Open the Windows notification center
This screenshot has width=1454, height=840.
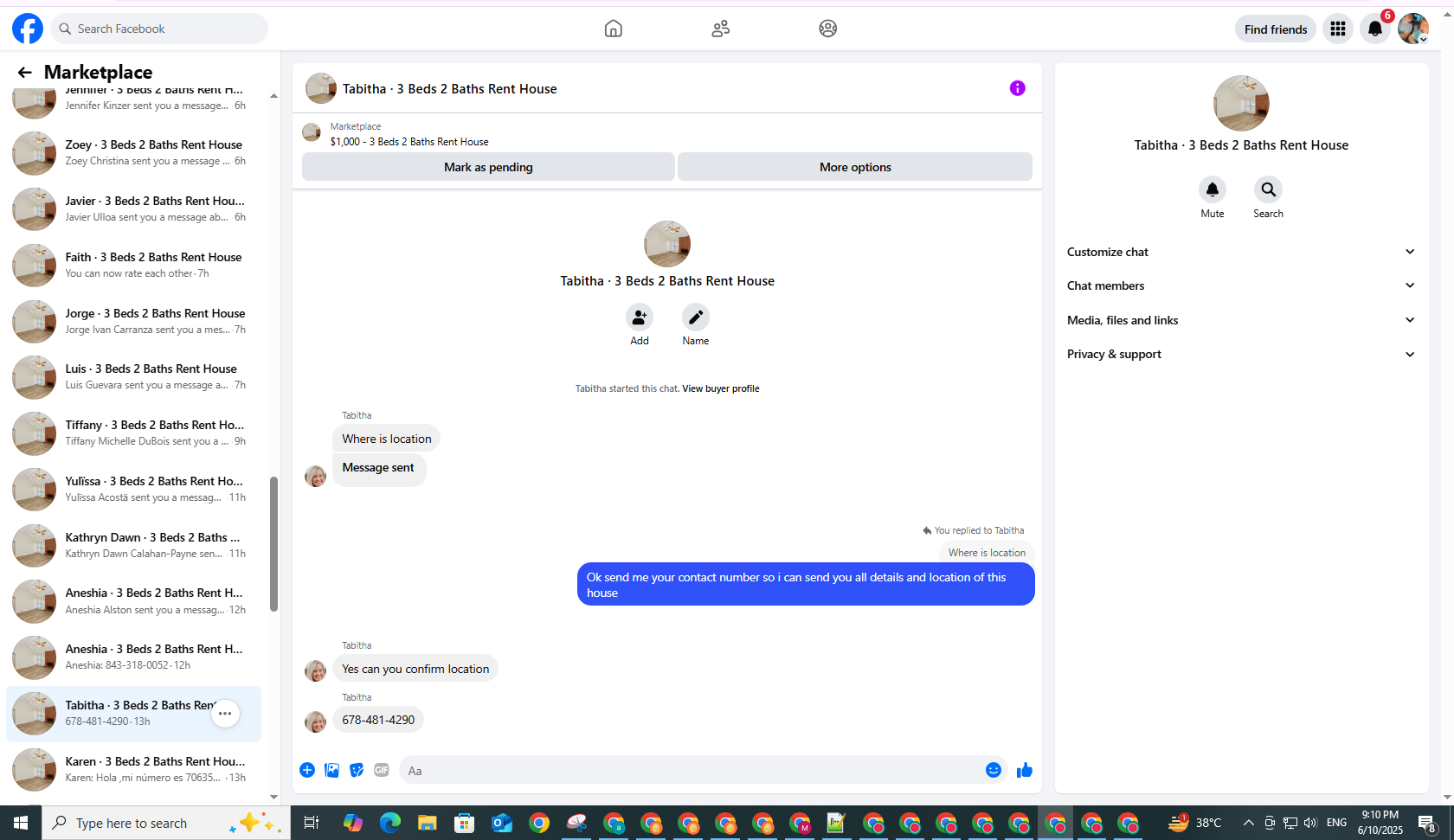(1427, 823)
